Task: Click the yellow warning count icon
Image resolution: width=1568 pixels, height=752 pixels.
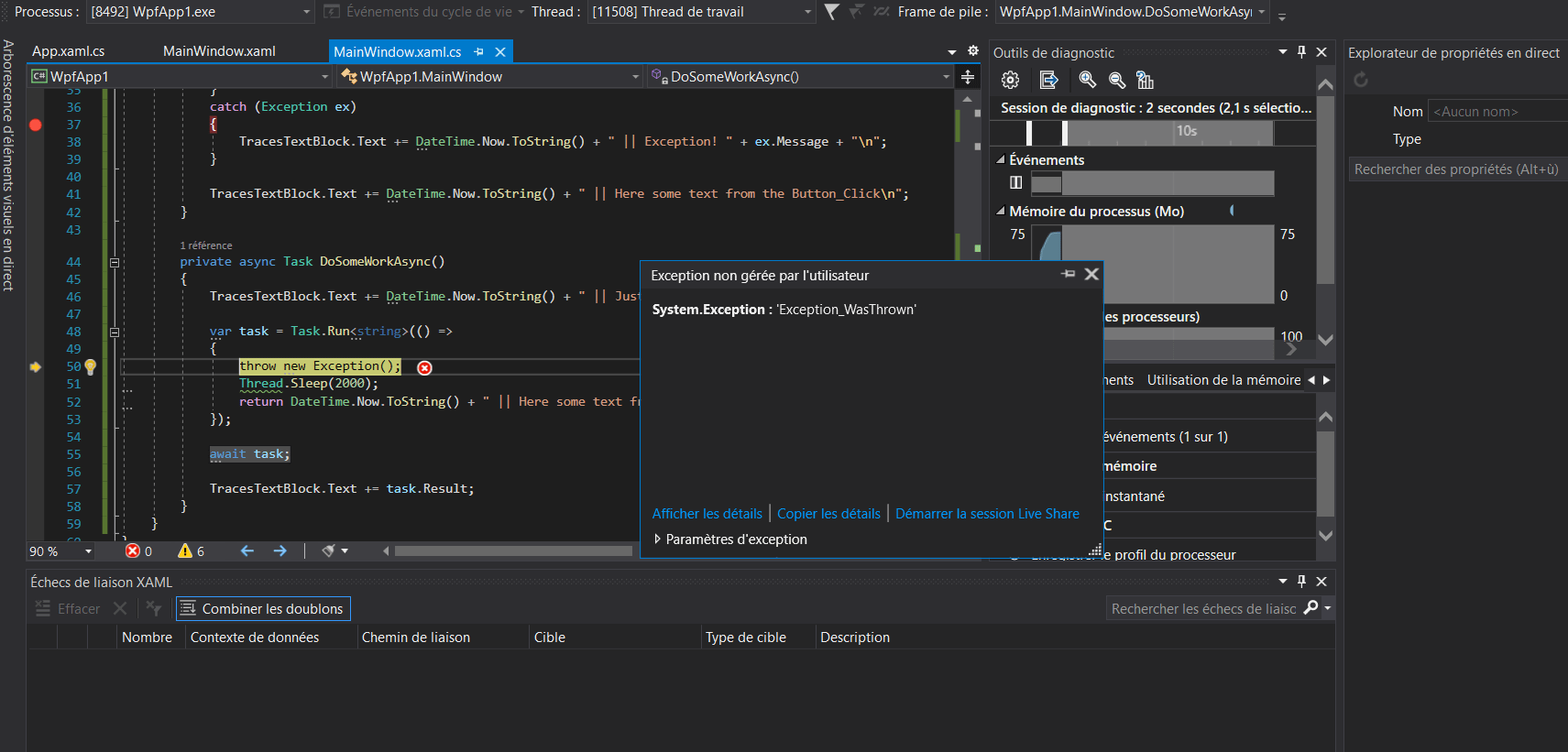Action: [185, 550]
